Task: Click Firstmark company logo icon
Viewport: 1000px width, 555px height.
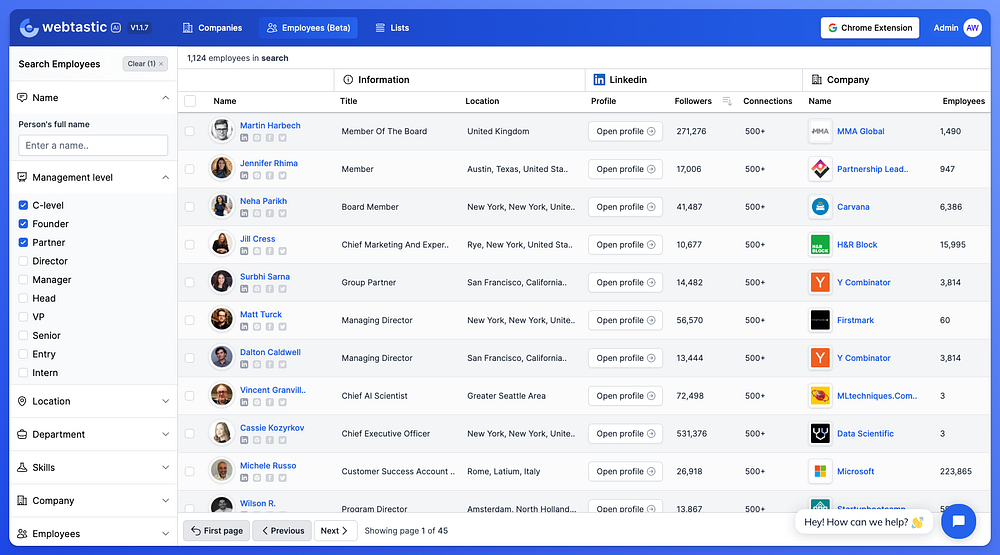Action: click(x=820, y=320)
